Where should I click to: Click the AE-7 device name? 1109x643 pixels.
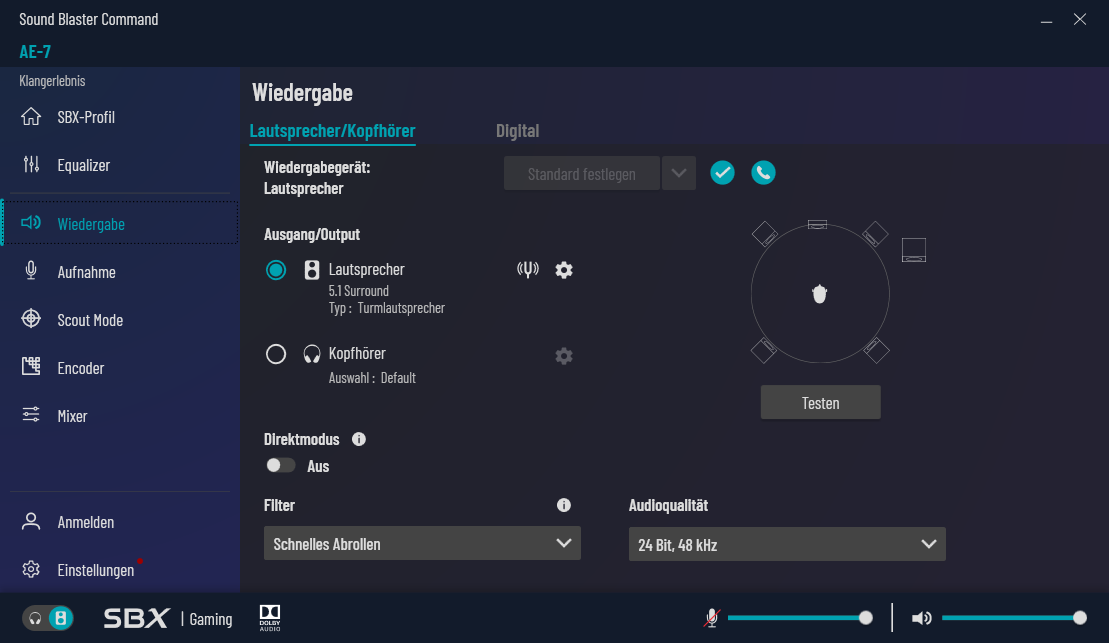point(35,52)
